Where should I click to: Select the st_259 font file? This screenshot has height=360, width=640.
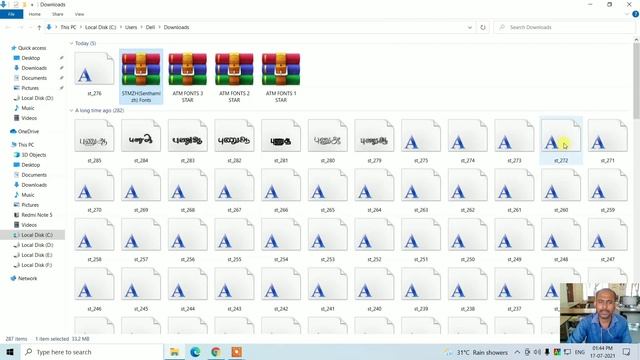coord(607,191)
